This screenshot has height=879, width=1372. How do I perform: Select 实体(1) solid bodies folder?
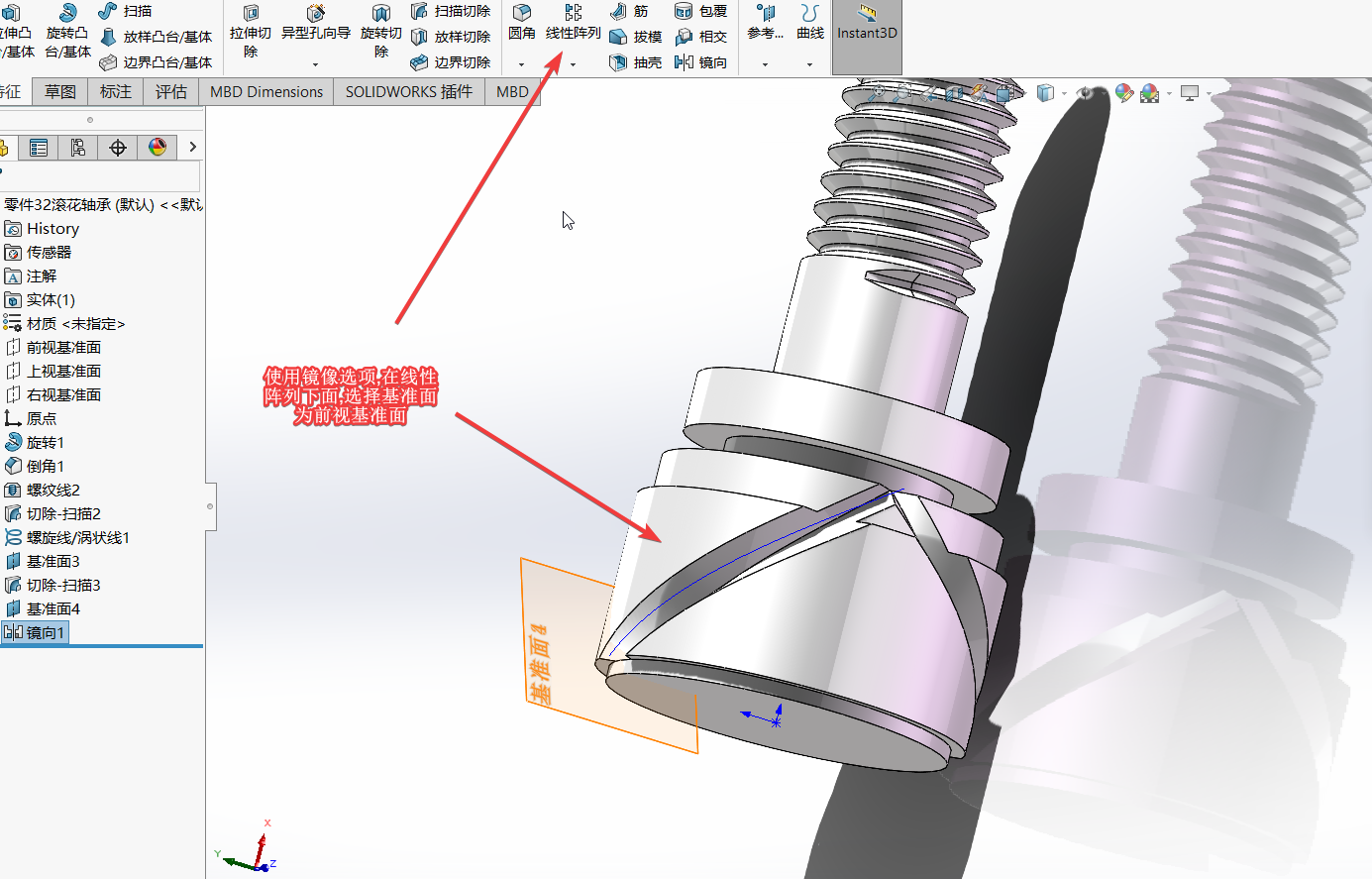[40, 300]
